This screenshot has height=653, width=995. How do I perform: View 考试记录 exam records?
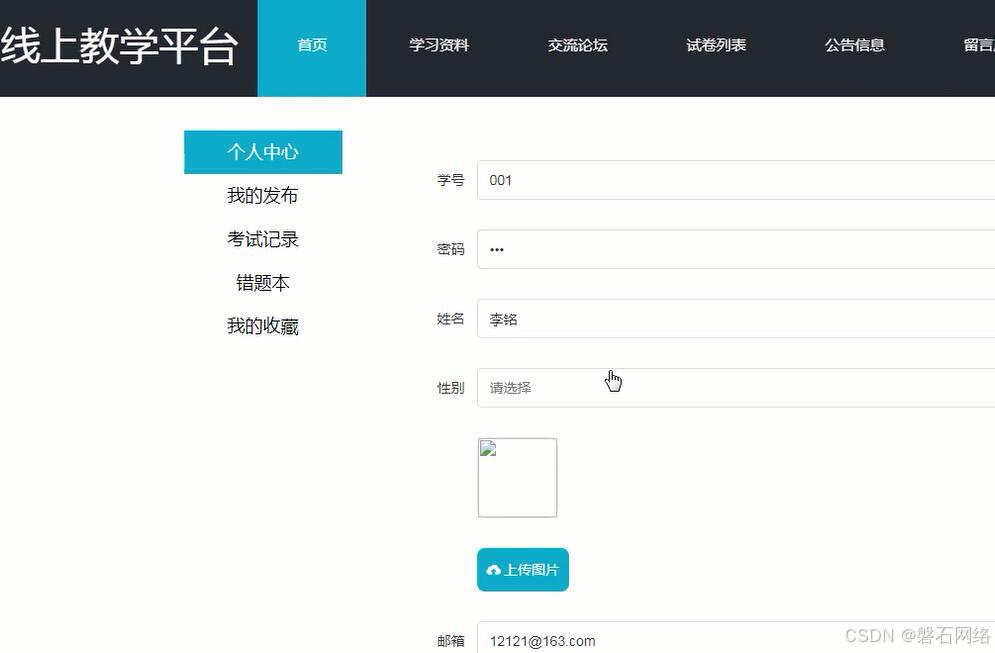pyautogui.click(x=262, y=239)
